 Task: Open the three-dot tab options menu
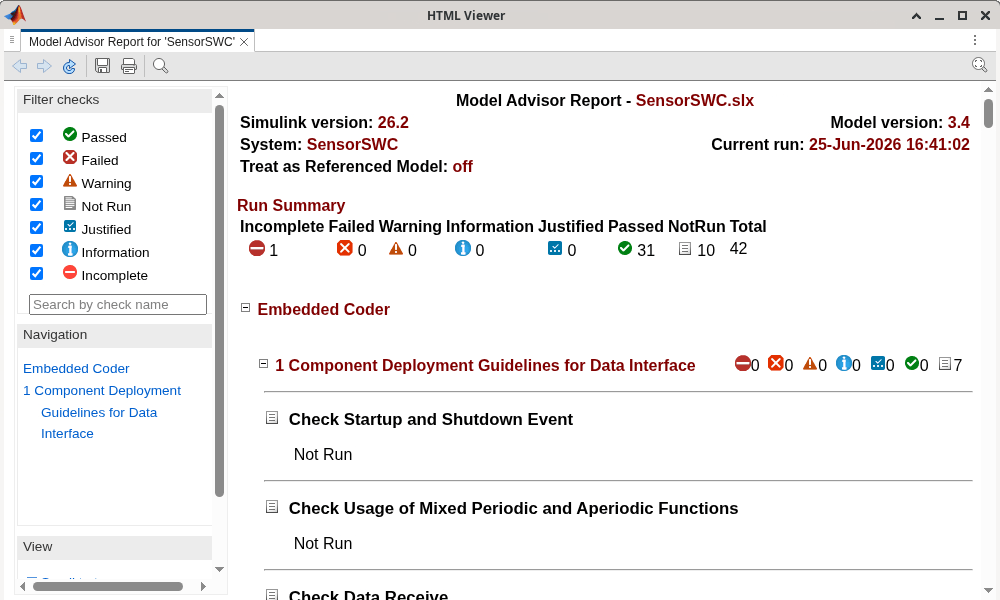(x=974, y=40)
